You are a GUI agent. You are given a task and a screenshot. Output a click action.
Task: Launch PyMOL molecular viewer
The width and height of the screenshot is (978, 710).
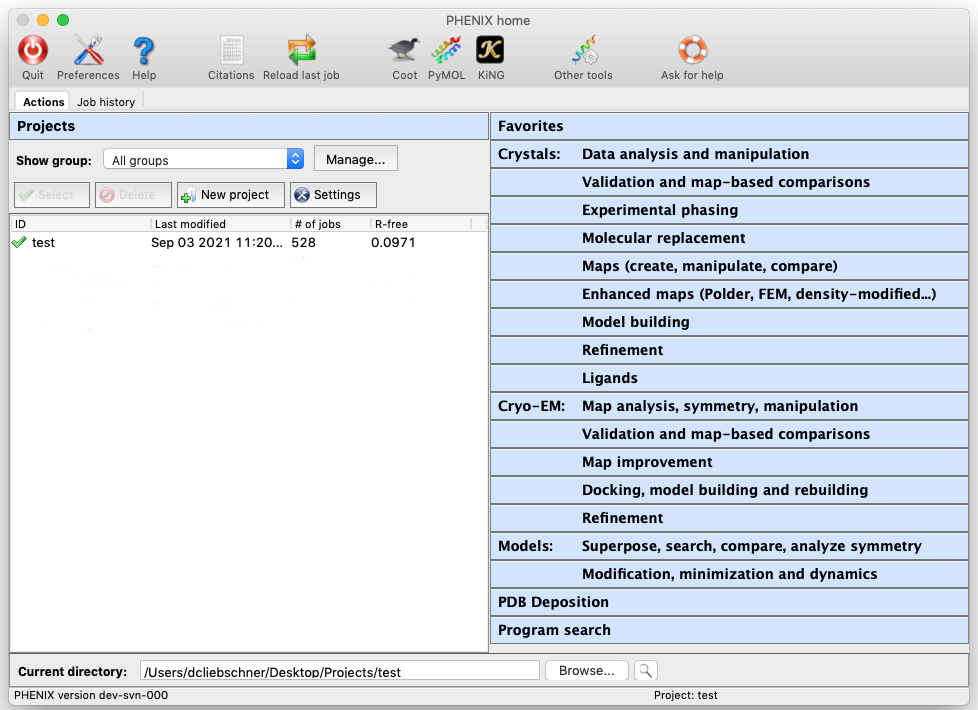[446, 50]
